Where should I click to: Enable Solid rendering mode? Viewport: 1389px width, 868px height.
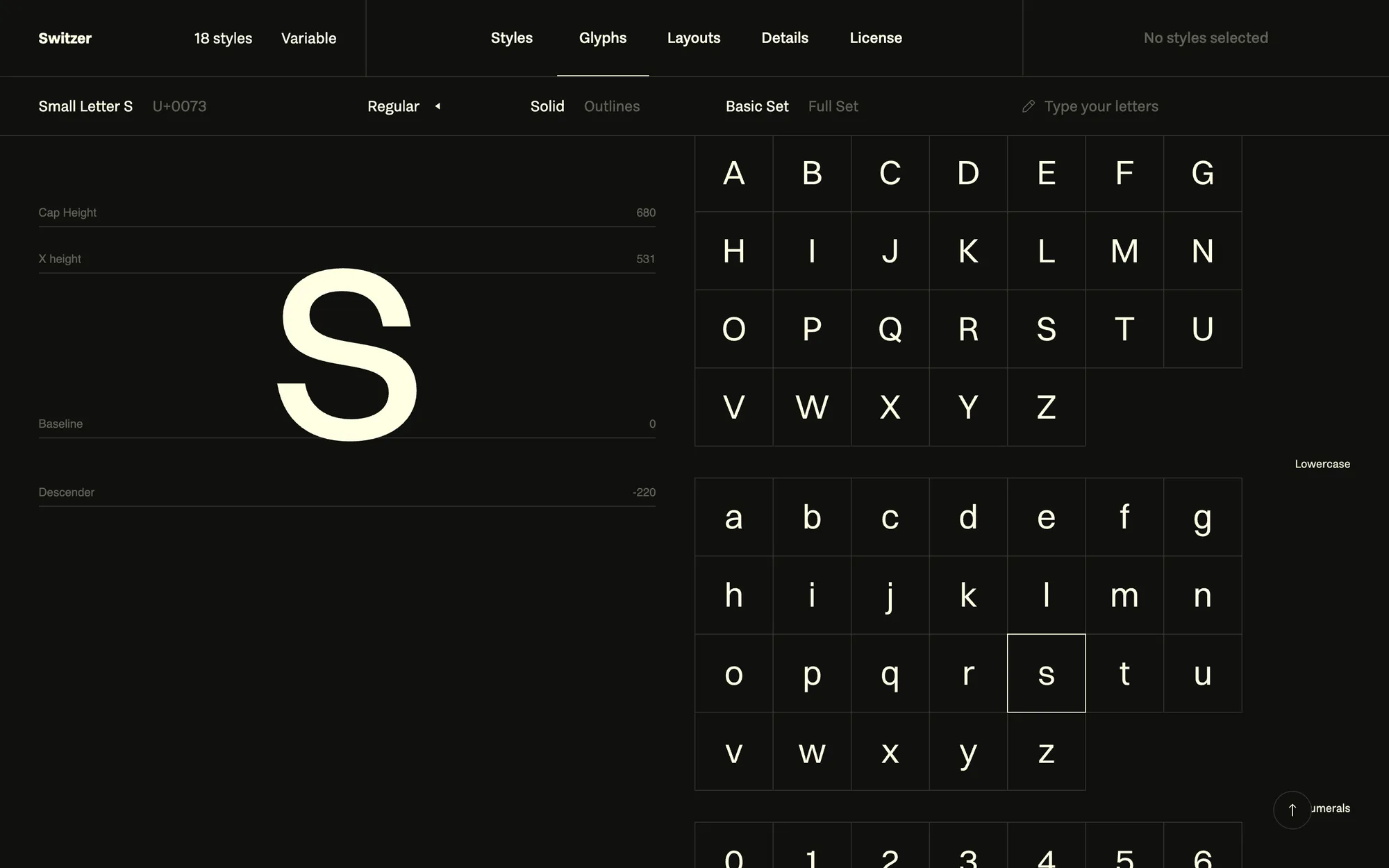click(x=547, y=106)
